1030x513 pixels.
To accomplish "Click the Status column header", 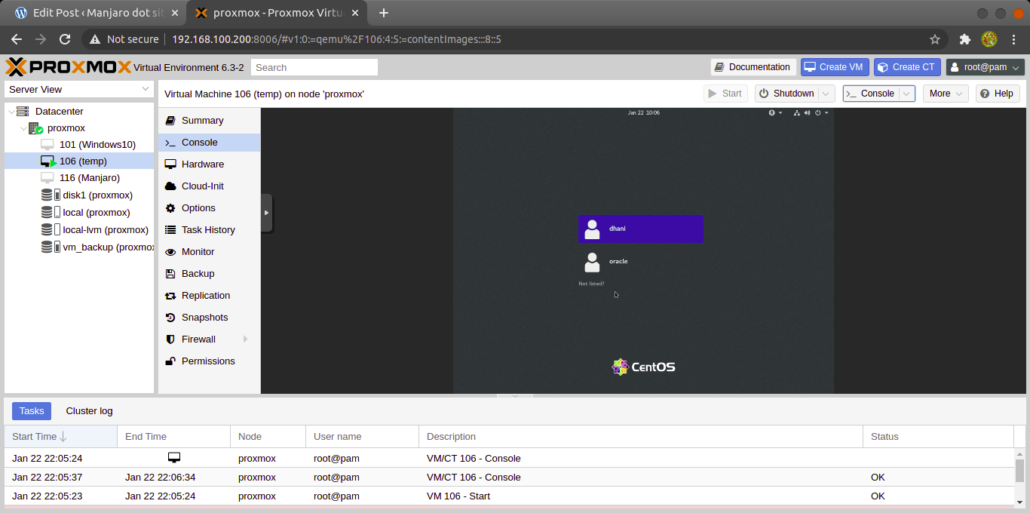I will coord(938,437).
